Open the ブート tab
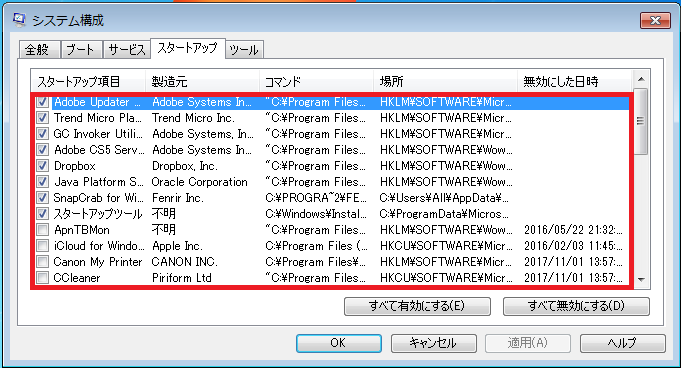This screenshot has height=368, width=681. click(81, 50)
